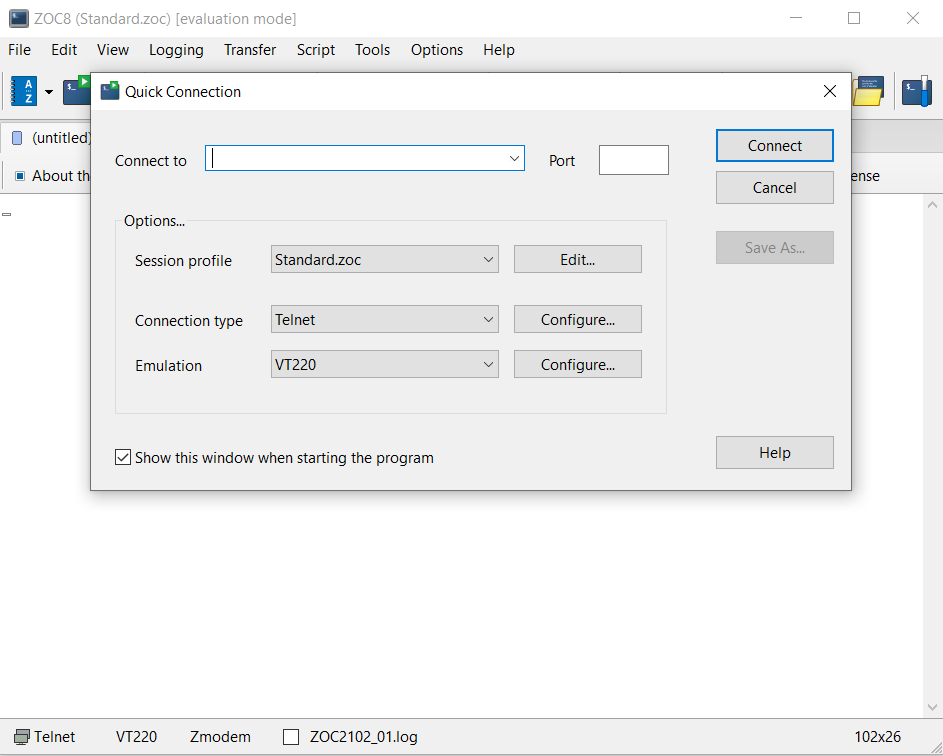Uncheck Show this window when starting
Image resolution: width=943 pixels, height=756 pixels.
(x=123, y=457)
